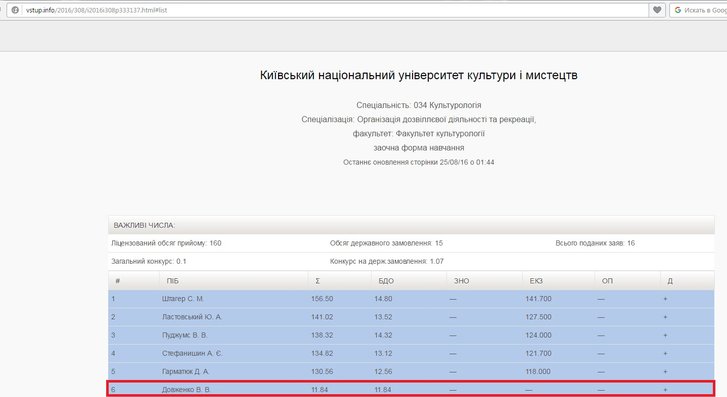Click 'Конкурс на держ.замовлення: 1.07' value
This screenshot has height=397, width=727.
(x=387, y=262)
